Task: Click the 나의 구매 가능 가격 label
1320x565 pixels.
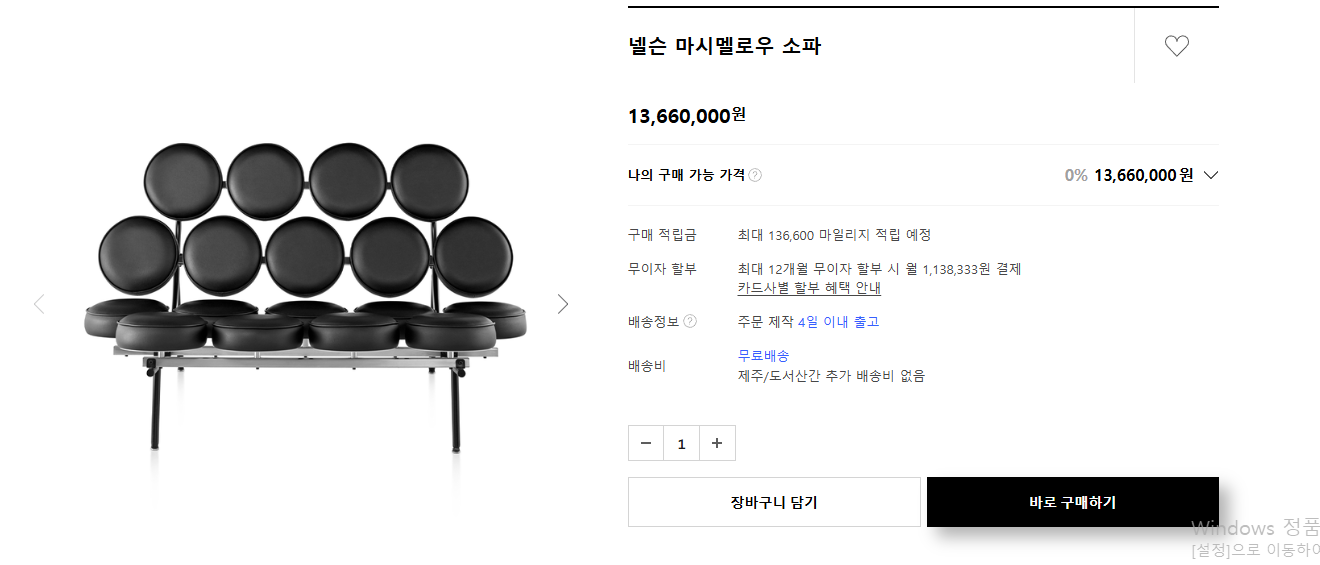Action: (686, 175)
